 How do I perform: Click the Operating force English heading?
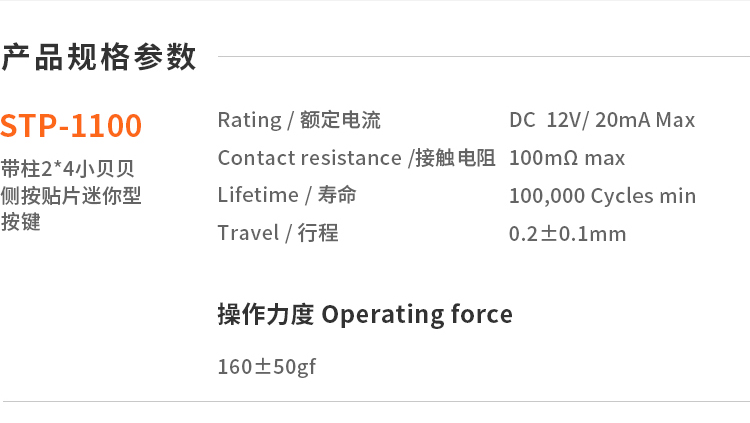pyautogui.click(x=417, y=315)
